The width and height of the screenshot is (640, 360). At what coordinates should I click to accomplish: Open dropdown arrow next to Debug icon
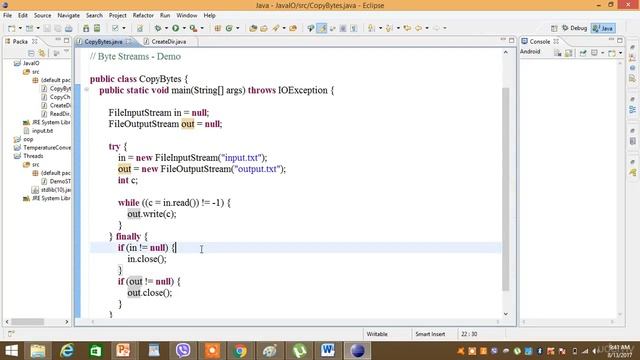click(x=166, y=28)
